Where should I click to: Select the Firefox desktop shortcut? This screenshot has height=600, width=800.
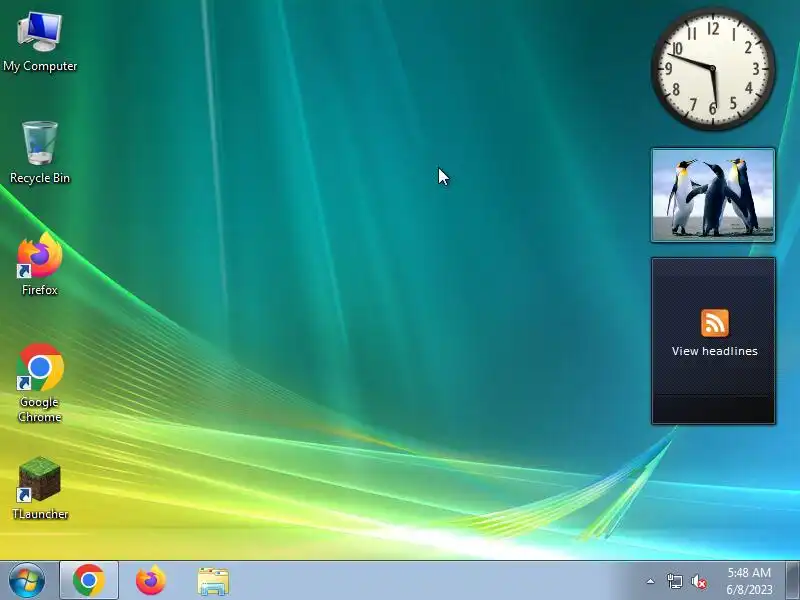click(x=40, y=264)
